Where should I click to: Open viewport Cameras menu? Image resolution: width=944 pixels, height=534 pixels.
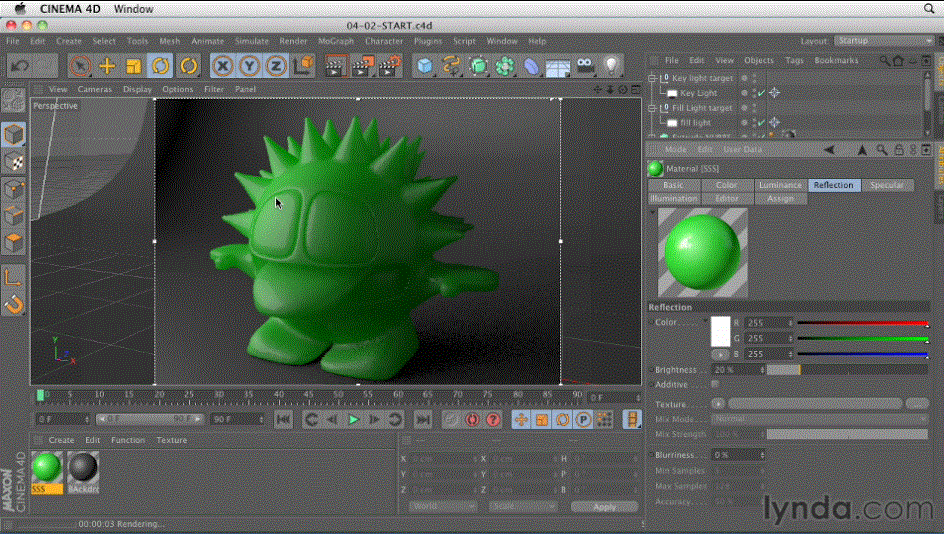[95, 89]
